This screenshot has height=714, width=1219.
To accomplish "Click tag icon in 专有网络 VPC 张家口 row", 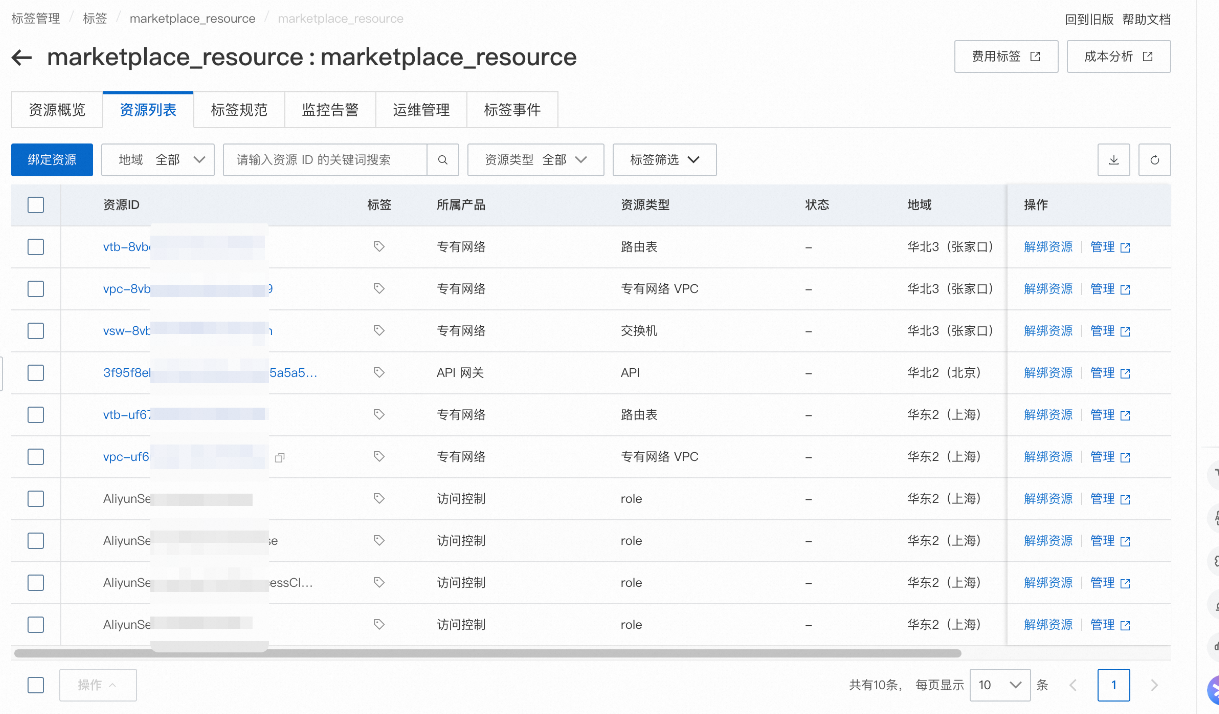I will pos(379,289).
